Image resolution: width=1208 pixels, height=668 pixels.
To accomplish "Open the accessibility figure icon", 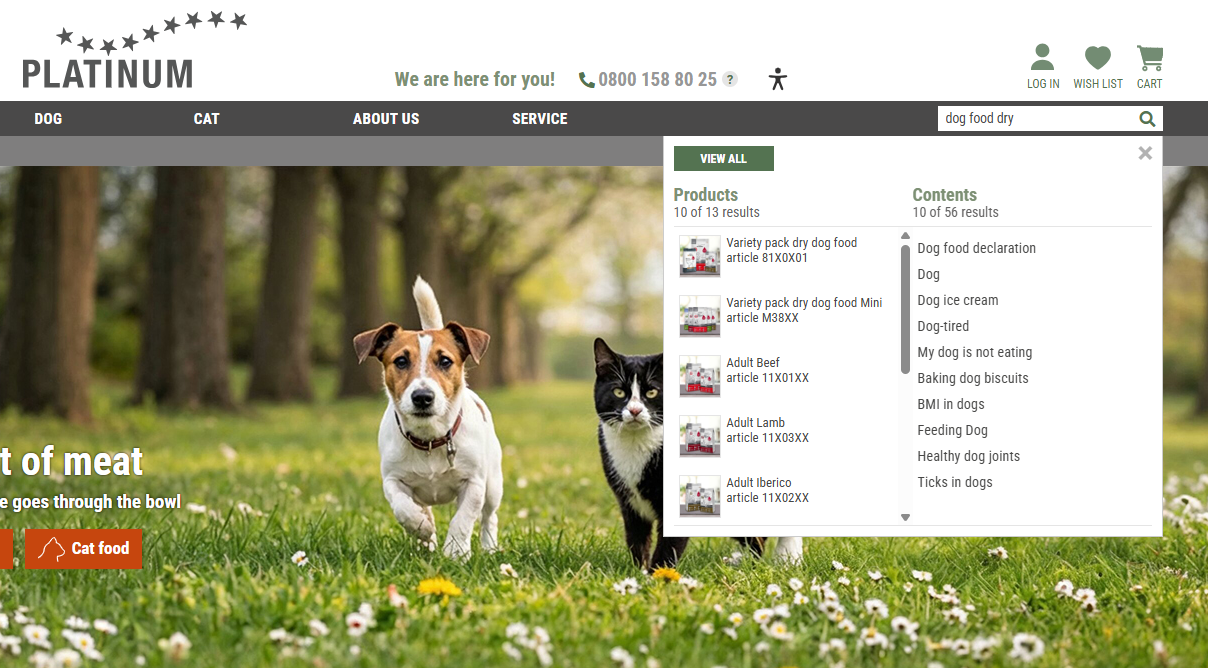I will point(778,79).
